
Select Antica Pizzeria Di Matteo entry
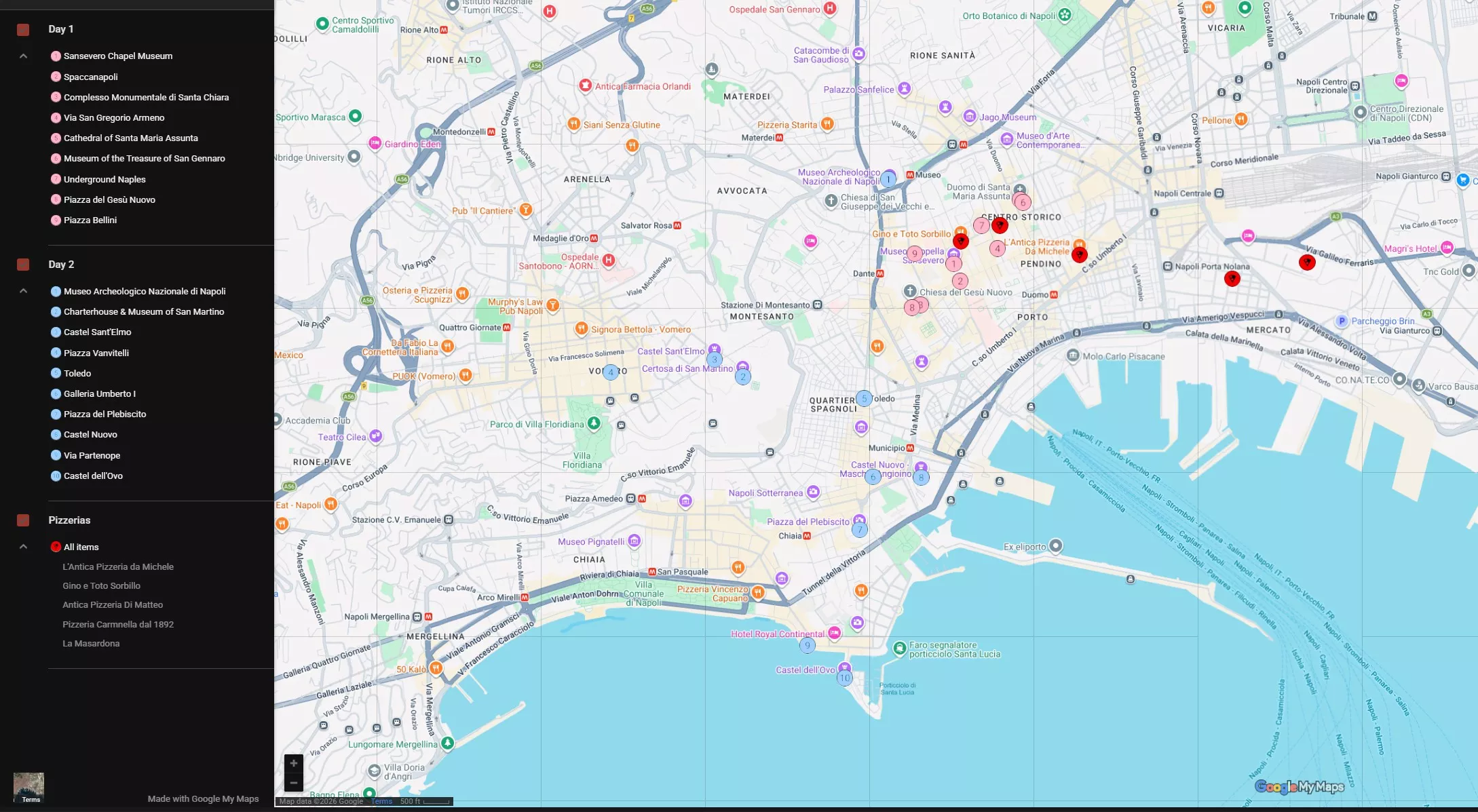[x=113, y=604]
